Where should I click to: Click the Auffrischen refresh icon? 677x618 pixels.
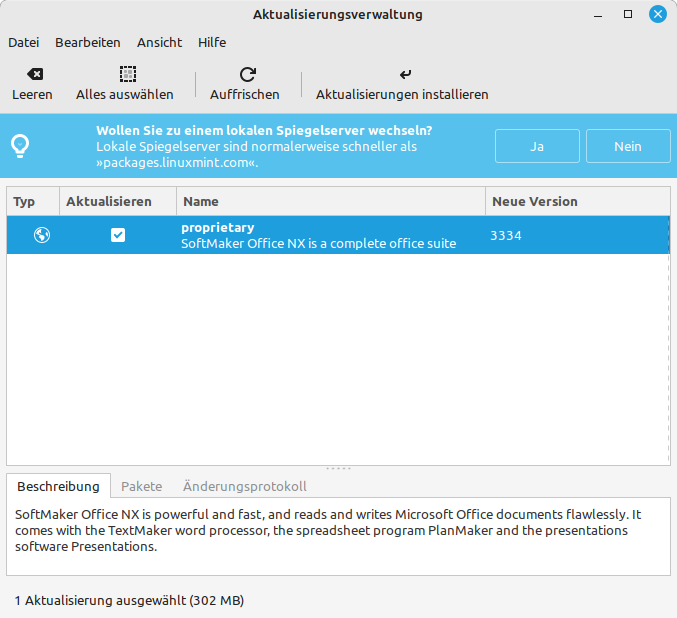click(248, 74)
